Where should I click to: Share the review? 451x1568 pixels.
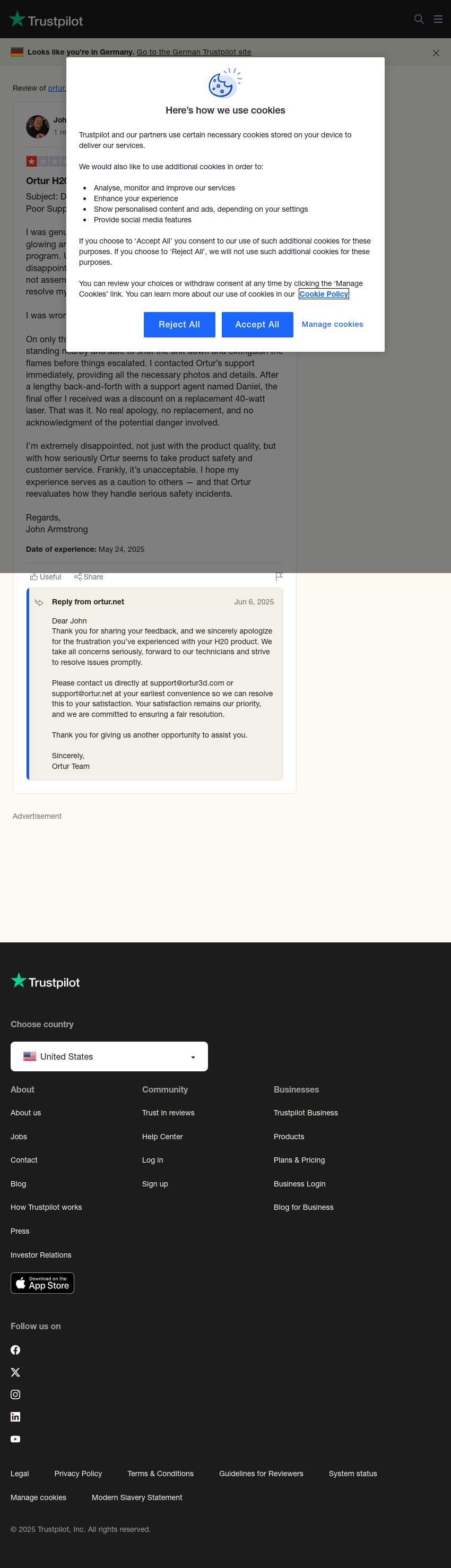click(x=89, y=577)
